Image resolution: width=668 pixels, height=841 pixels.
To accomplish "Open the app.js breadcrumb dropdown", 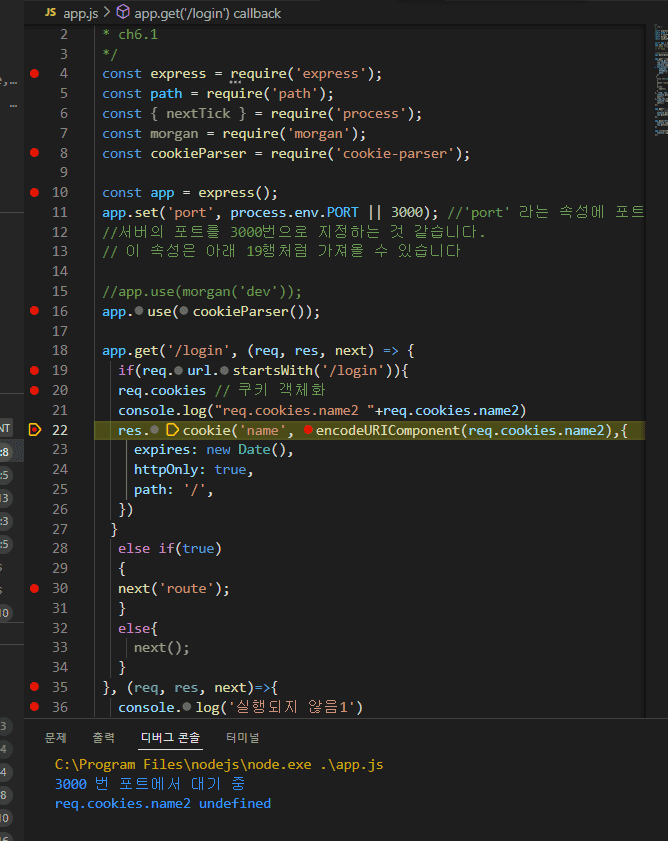I will [80, 13].
